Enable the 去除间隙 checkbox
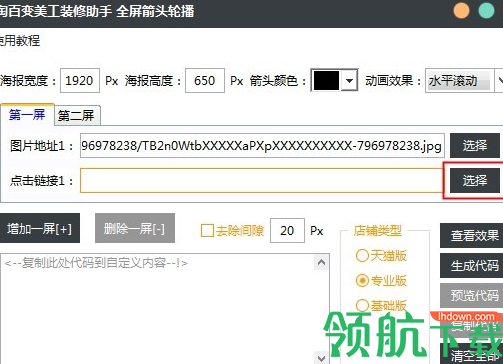 tap(207, 230)
